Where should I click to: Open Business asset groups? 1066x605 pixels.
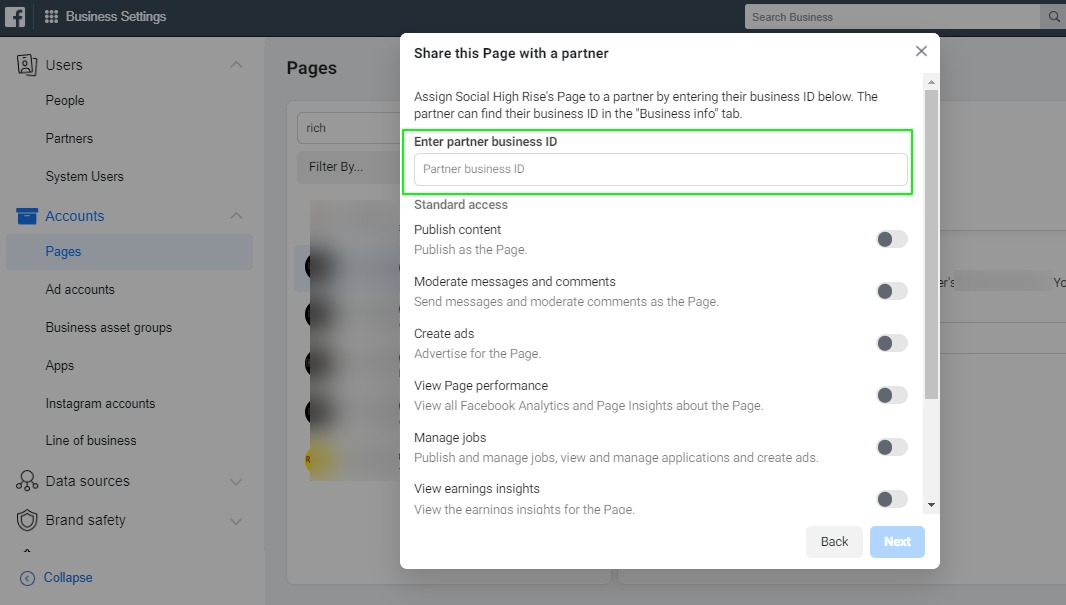pos(108,328)
